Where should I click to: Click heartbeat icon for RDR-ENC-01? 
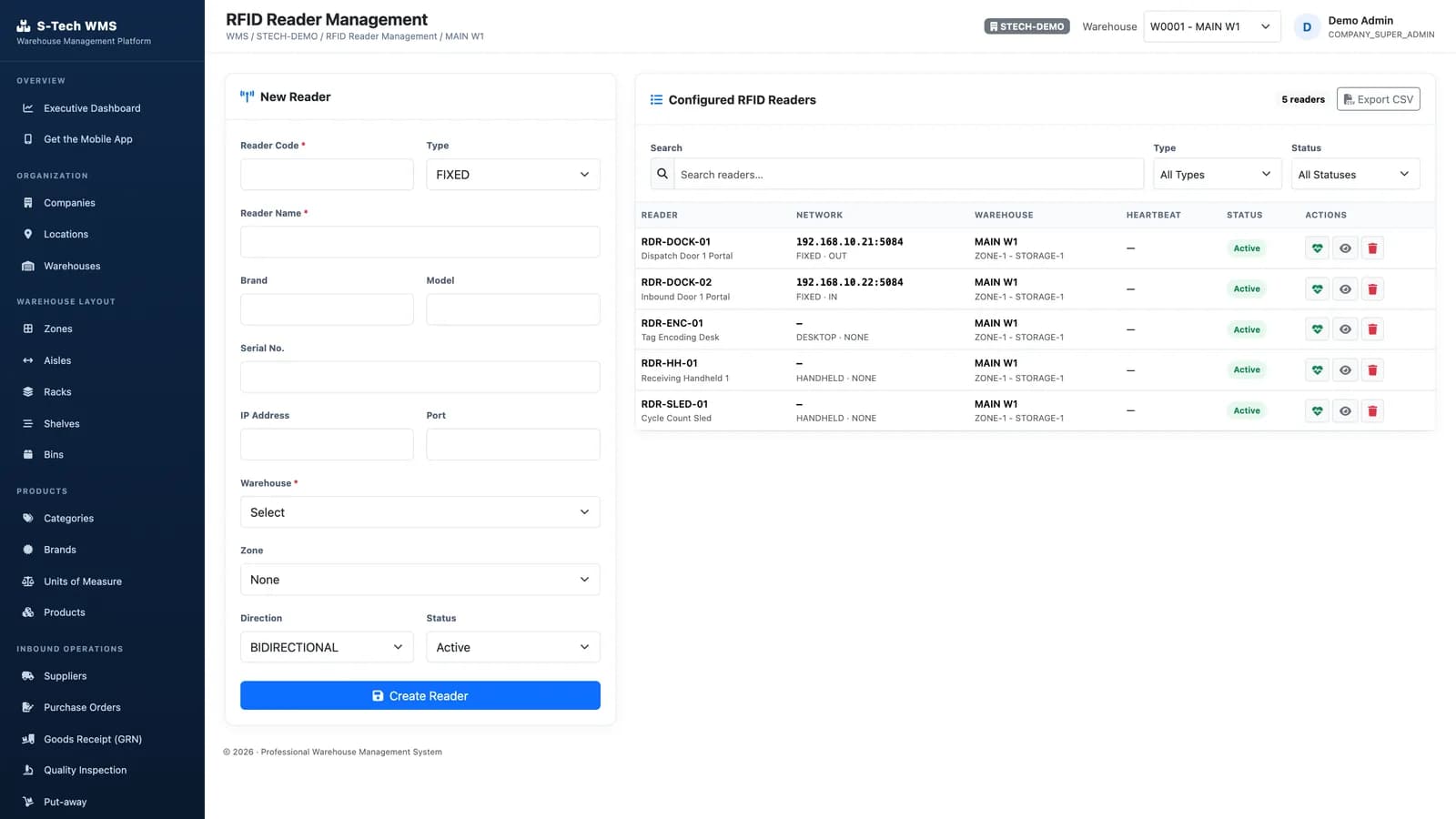tap(1317, 329)
